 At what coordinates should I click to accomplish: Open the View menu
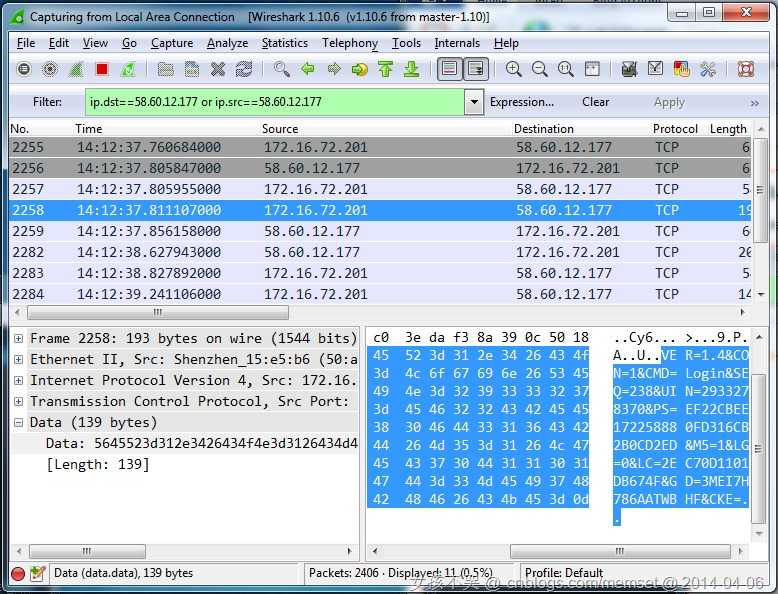point(95,43)
